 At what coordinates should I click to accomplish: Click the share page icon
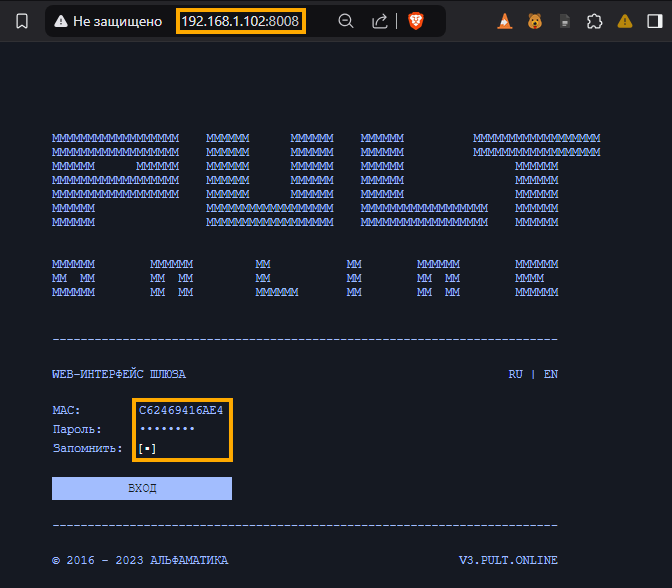coord(380,21)
